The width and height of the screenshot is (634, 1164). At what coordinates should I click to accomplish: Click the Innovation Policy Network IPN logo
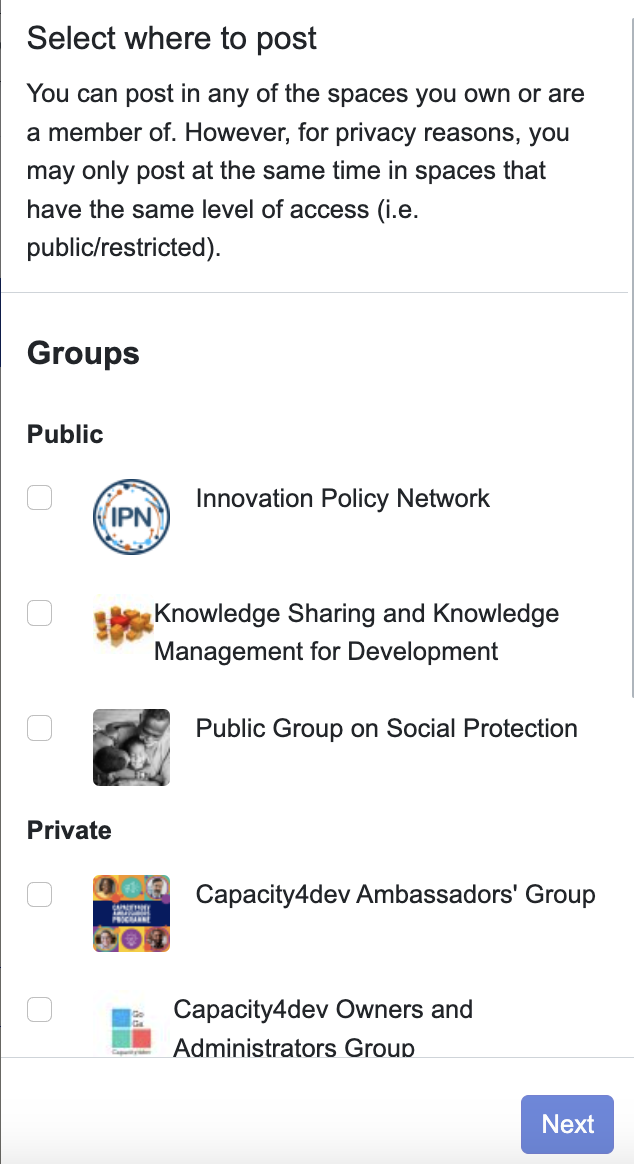(131, 516)
